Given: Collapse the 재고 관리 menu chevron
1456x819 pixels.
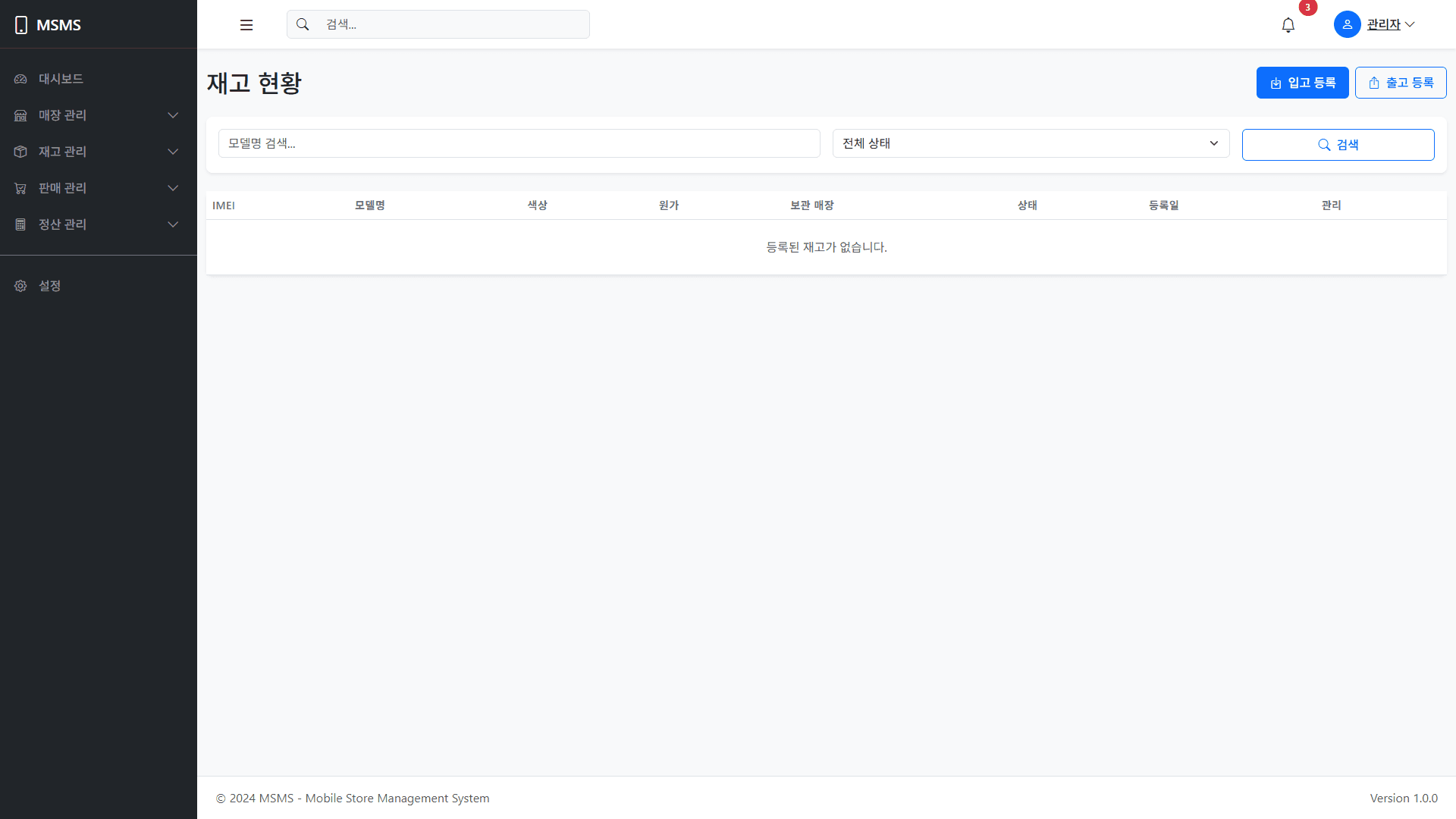Looking at the screenshot, I should click(173, 152).
